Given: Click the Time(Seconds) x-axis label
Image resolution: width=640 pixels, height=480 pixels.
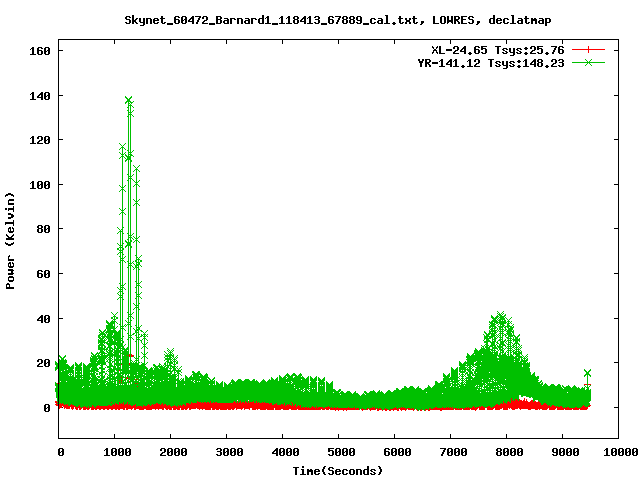Looking at the screenshot, I should click(x=338, y=471).
